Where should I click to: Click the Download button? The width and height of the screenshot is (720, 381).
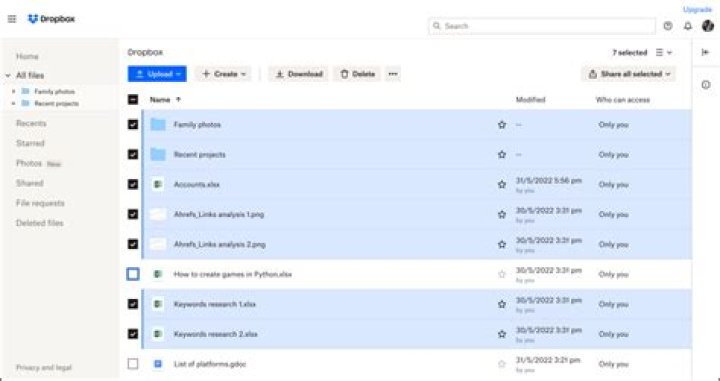299,74
